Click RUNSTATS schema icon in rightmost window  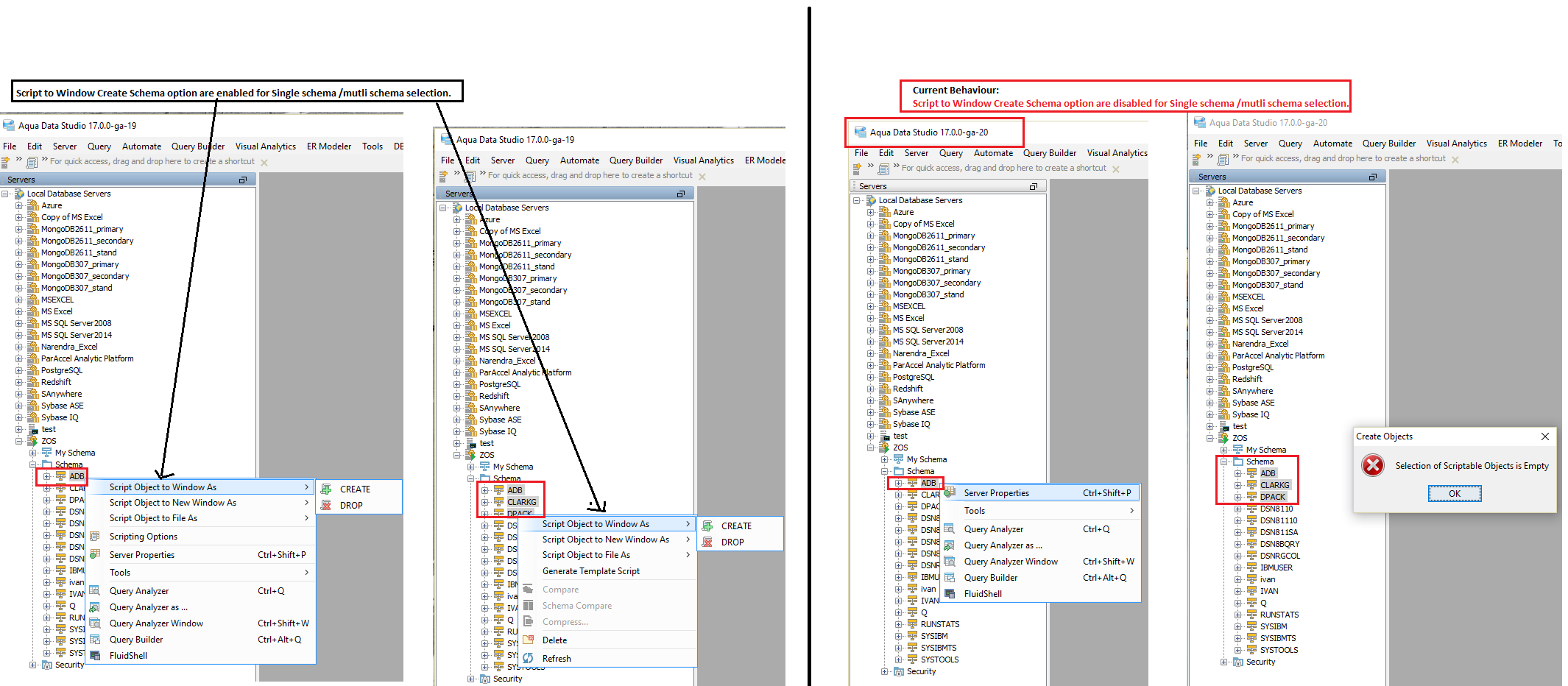tap(1251, 615)
